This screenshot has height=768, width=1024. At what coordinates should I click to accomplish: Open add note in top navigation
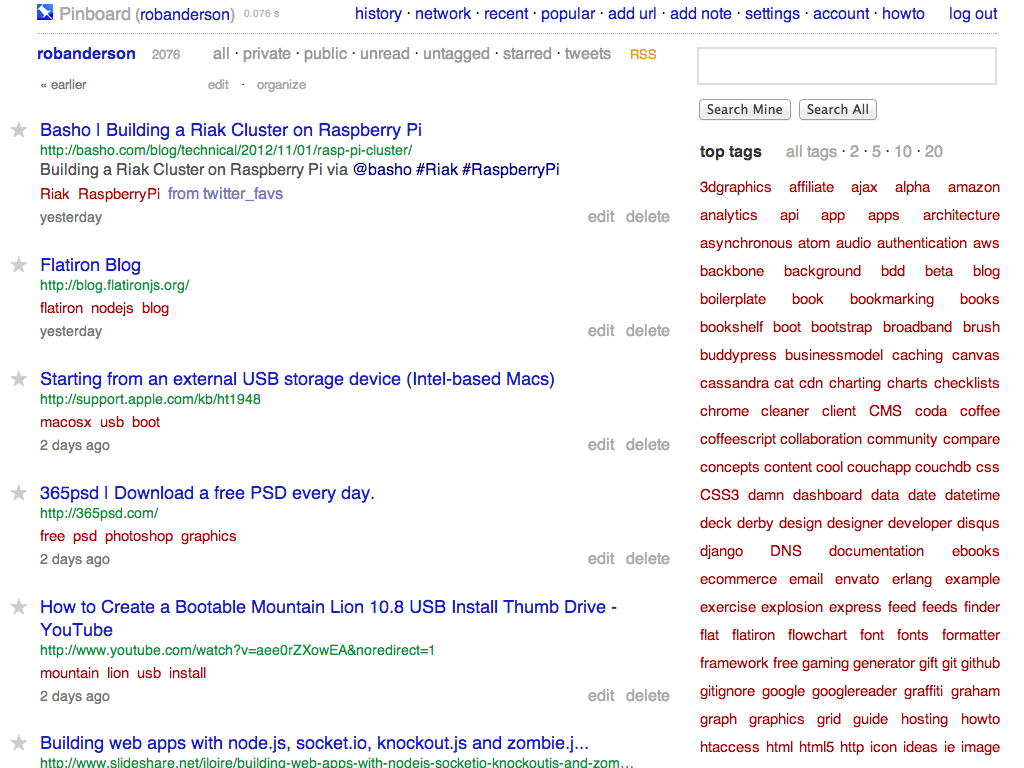701,14
